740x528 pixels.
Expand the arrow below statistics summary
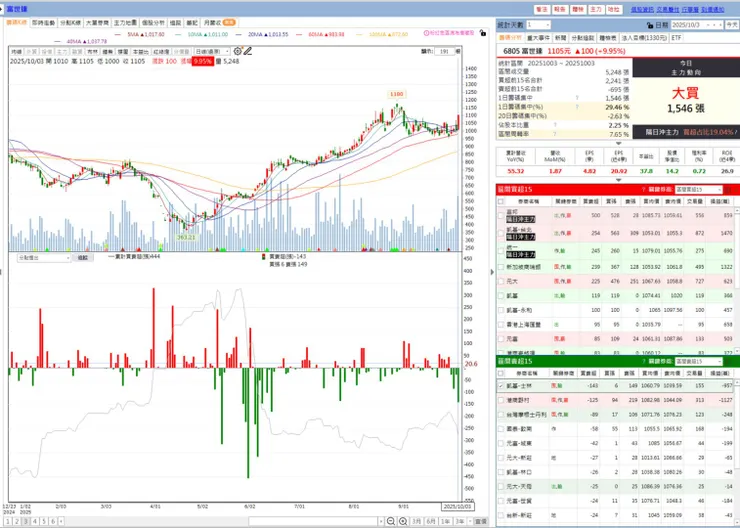618,143
